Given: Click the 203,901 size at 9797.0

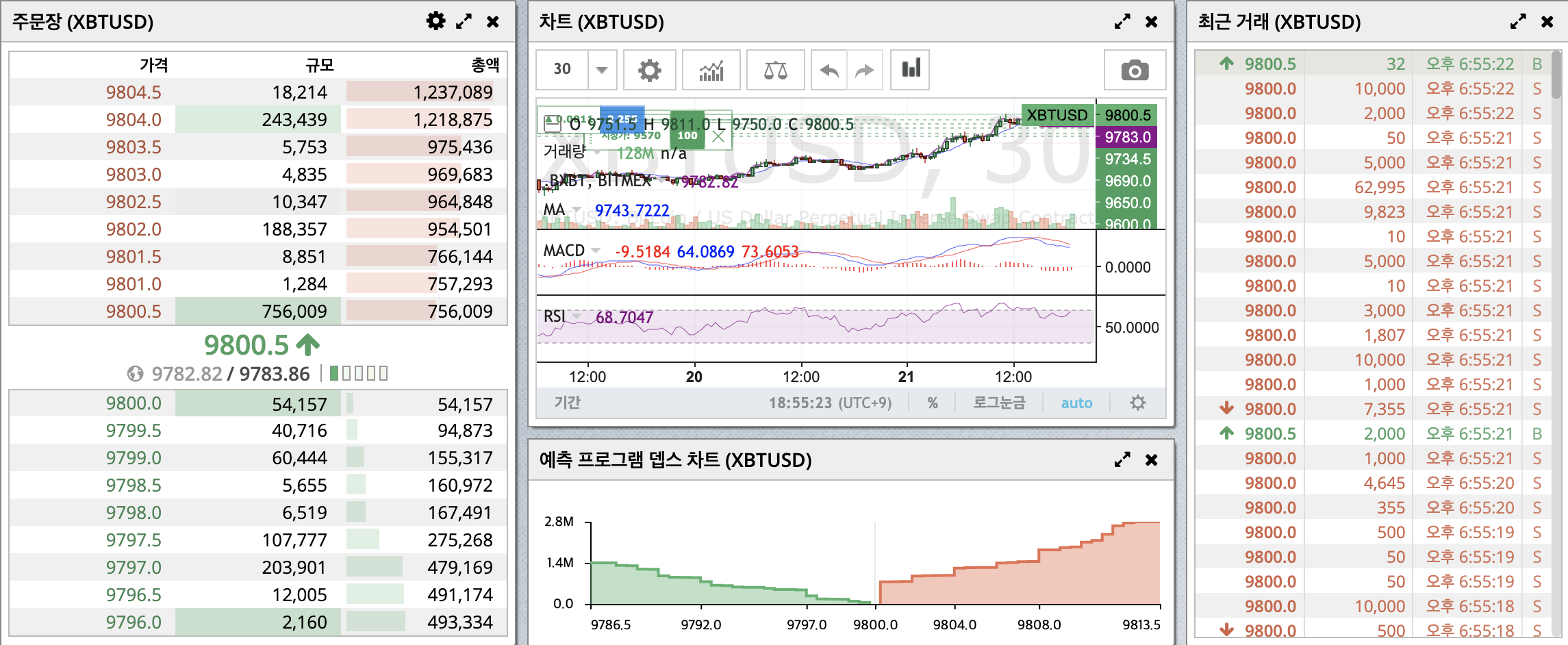Looking at the screenshot, I should coord(294,568).
